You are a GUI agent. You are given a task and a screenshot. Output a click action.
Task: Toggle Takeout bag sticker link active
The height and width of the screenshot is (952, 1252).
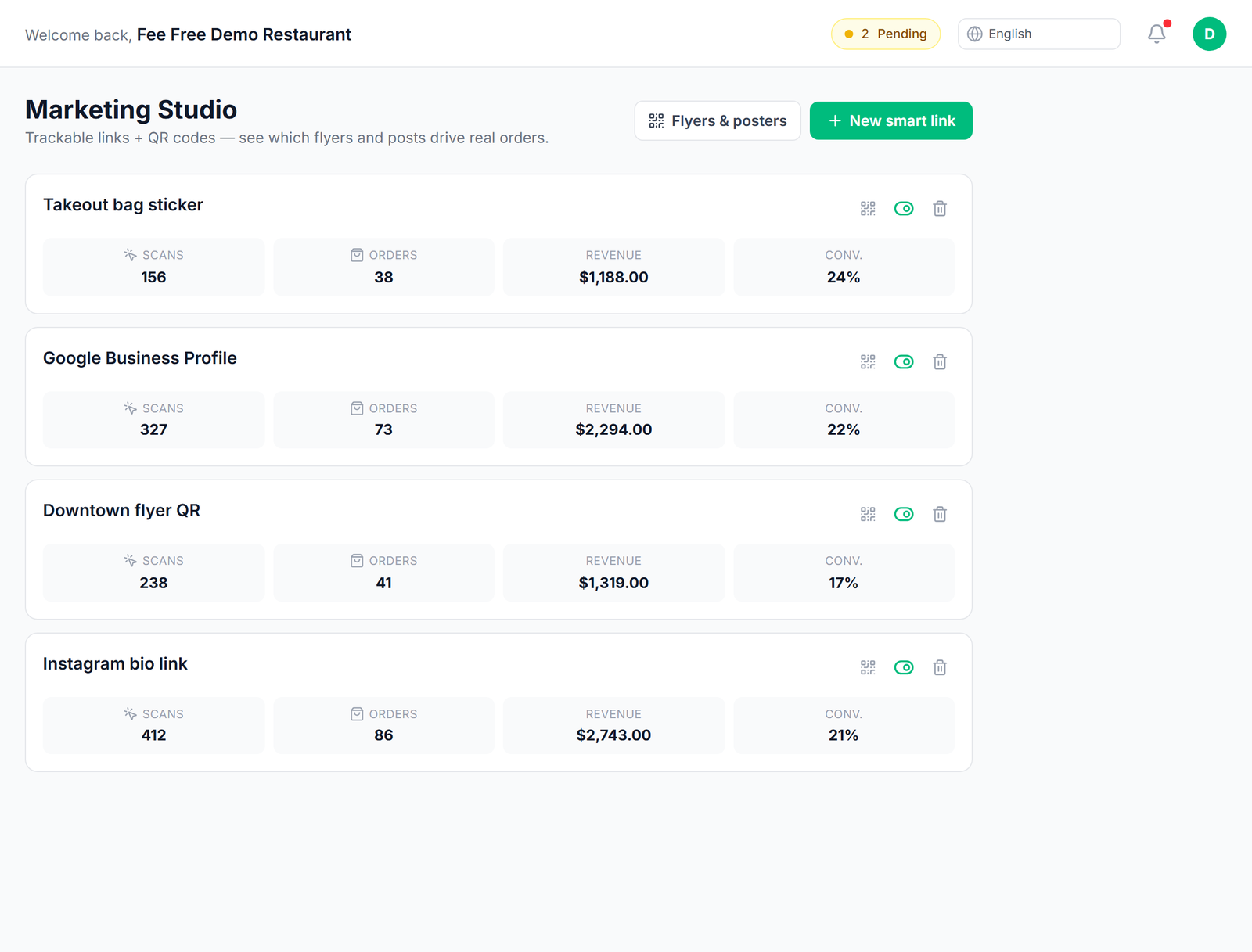[x=904, y=208]
